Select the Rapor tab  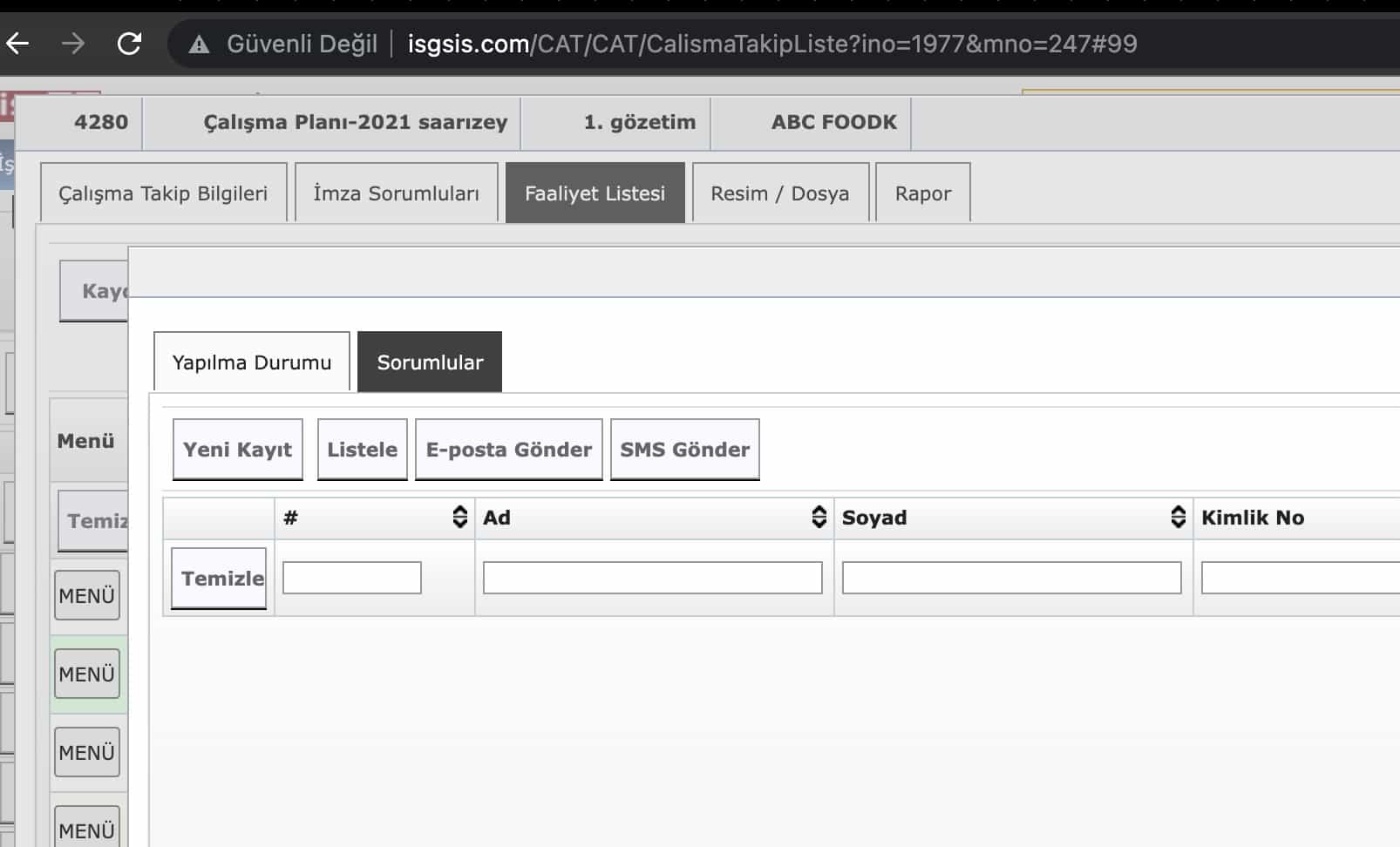pyautogui.click(x=922, y=193)
